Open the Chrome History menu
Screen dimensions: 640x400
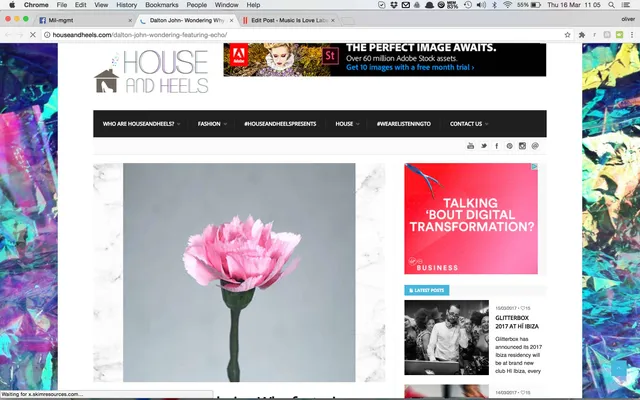click(x=127, y=5)
